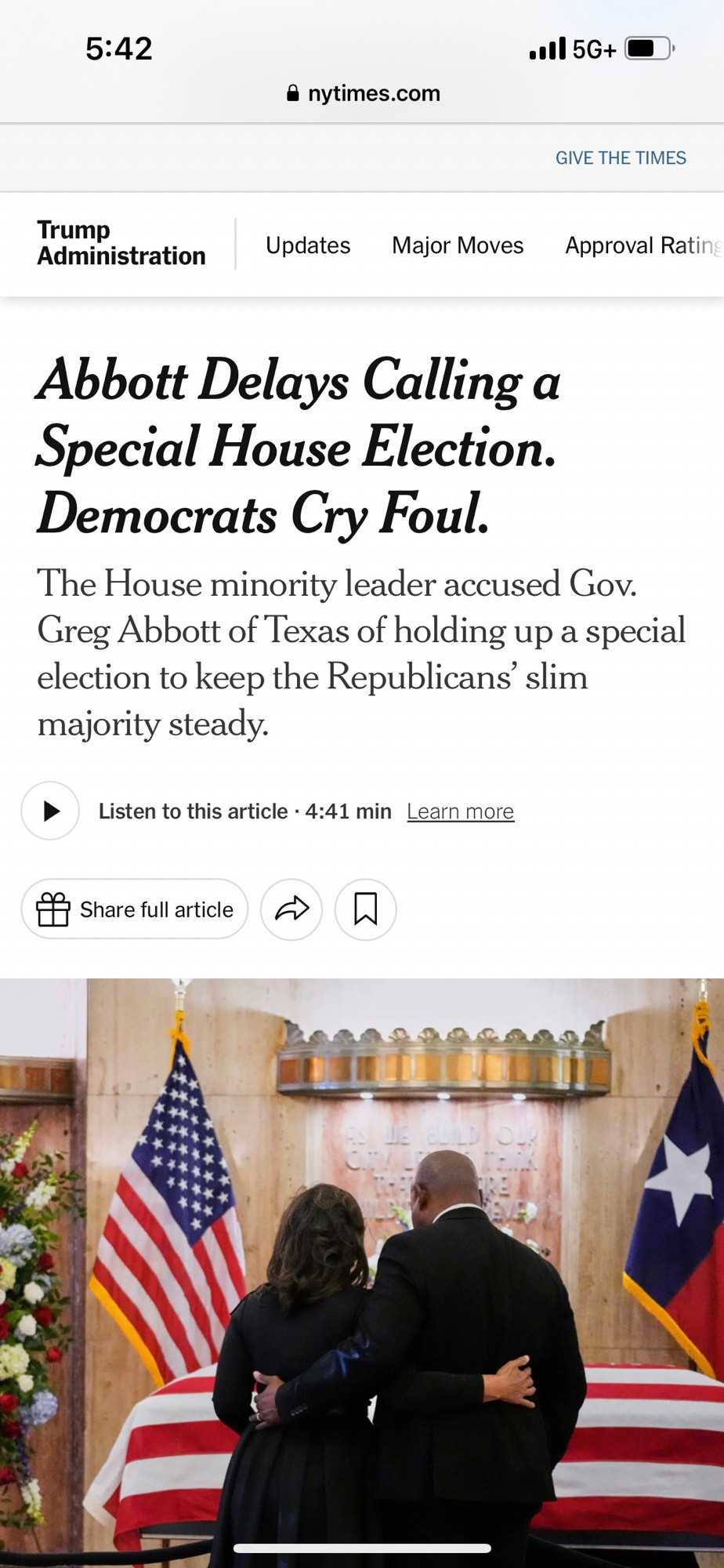Tap the home indicator bar at the bottom

pos(362,1548)
